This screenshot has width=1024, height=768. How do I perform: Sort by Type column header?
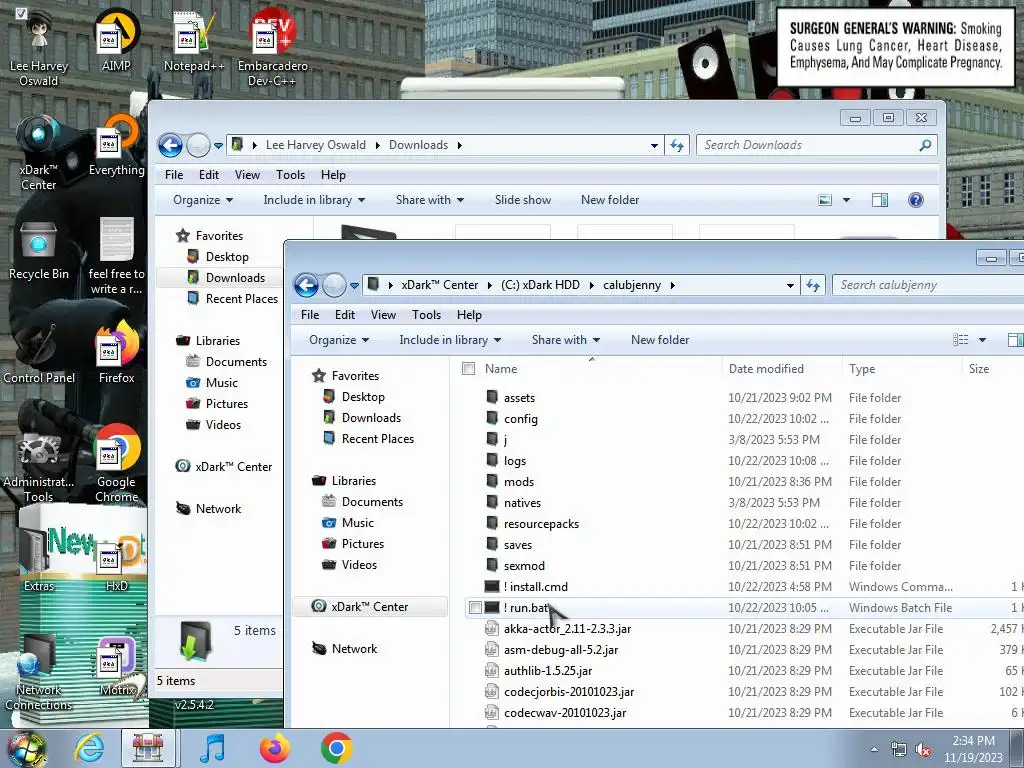click(862, 369)
